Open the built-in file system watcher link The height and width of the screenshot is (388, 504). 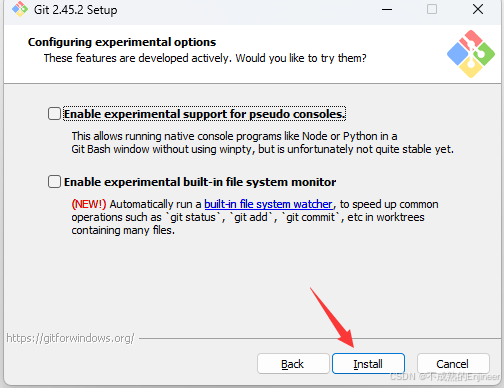coord(268,204)
